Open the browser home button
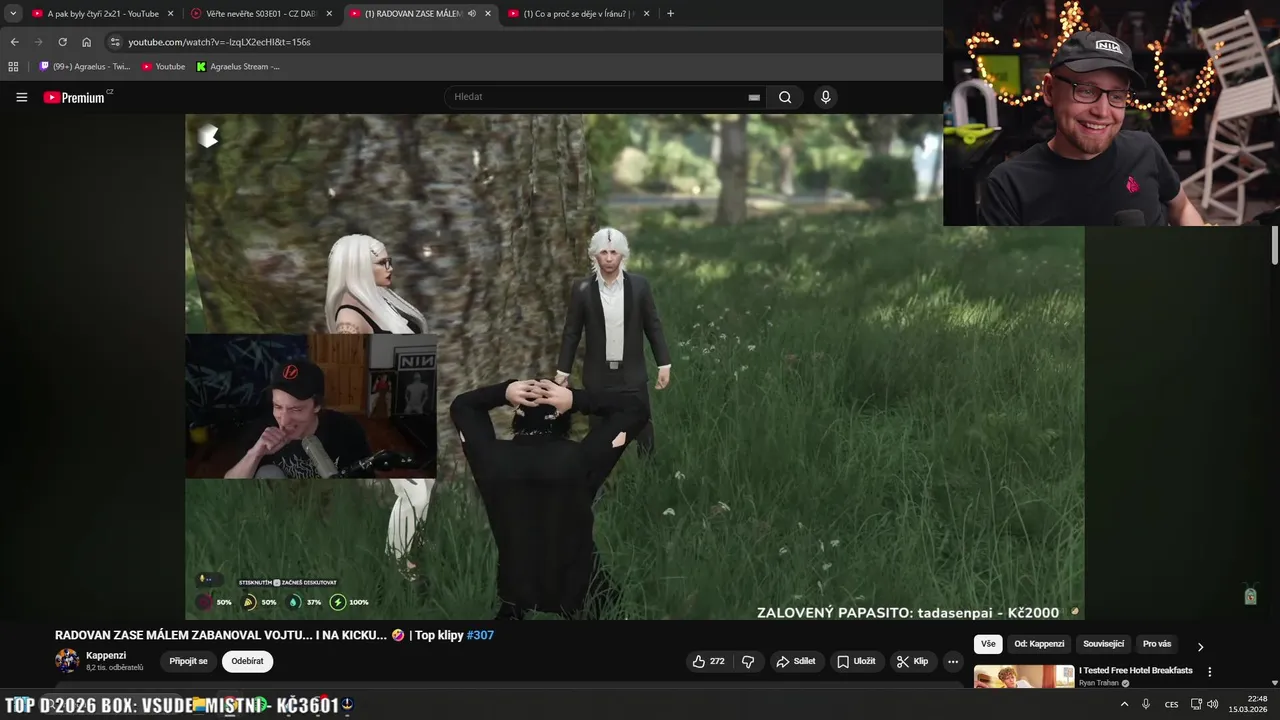 click(86, 42)
